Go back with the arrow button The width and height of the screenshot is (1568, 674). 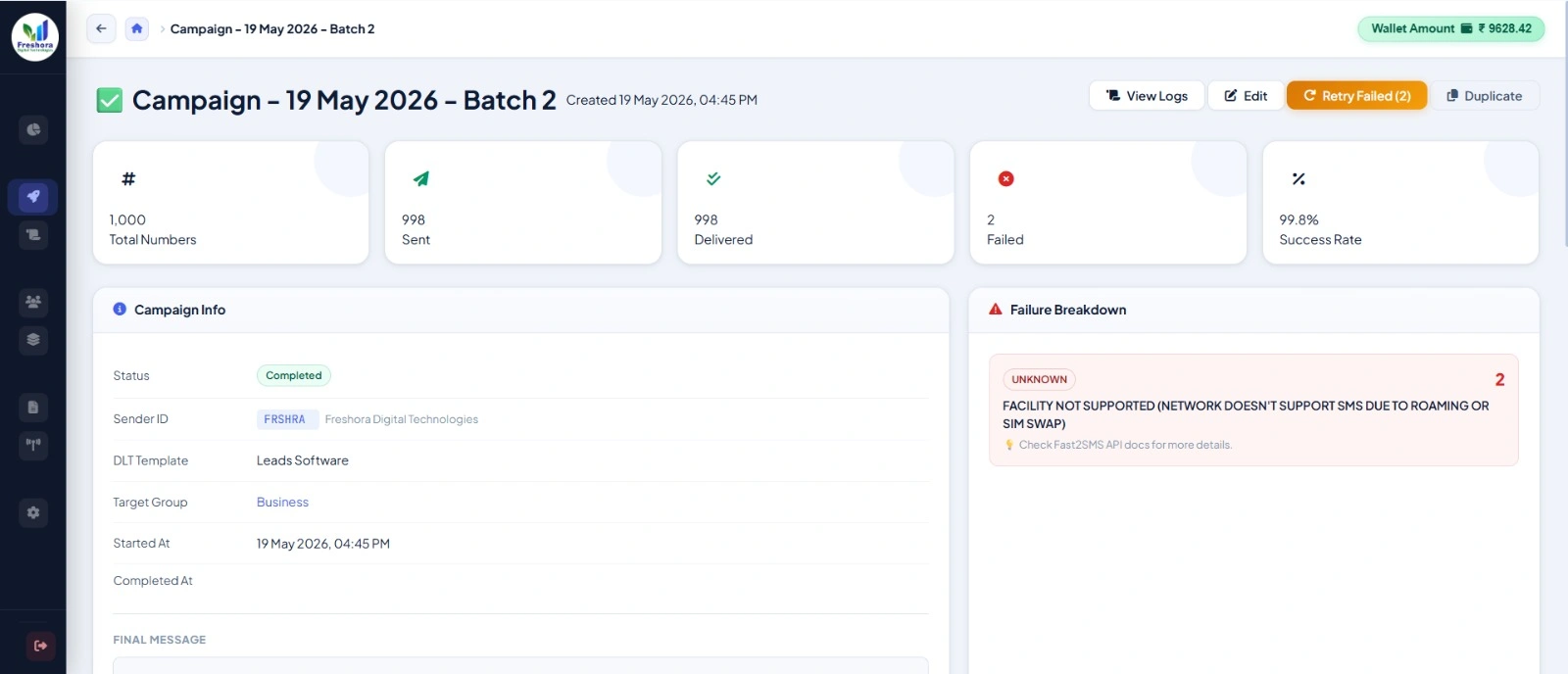tap(101, 28)
